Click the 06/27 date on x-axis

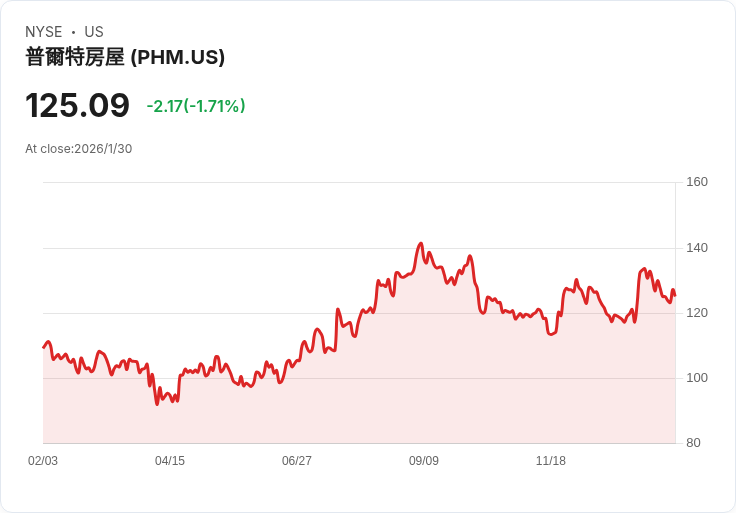297,461
